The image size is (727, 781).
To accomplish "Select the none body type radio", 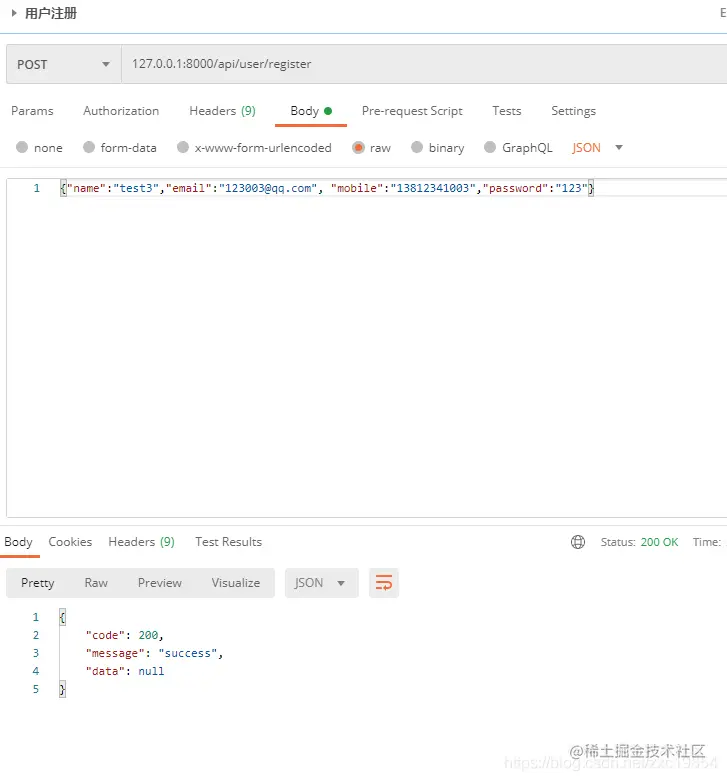I will coord(22,147).
